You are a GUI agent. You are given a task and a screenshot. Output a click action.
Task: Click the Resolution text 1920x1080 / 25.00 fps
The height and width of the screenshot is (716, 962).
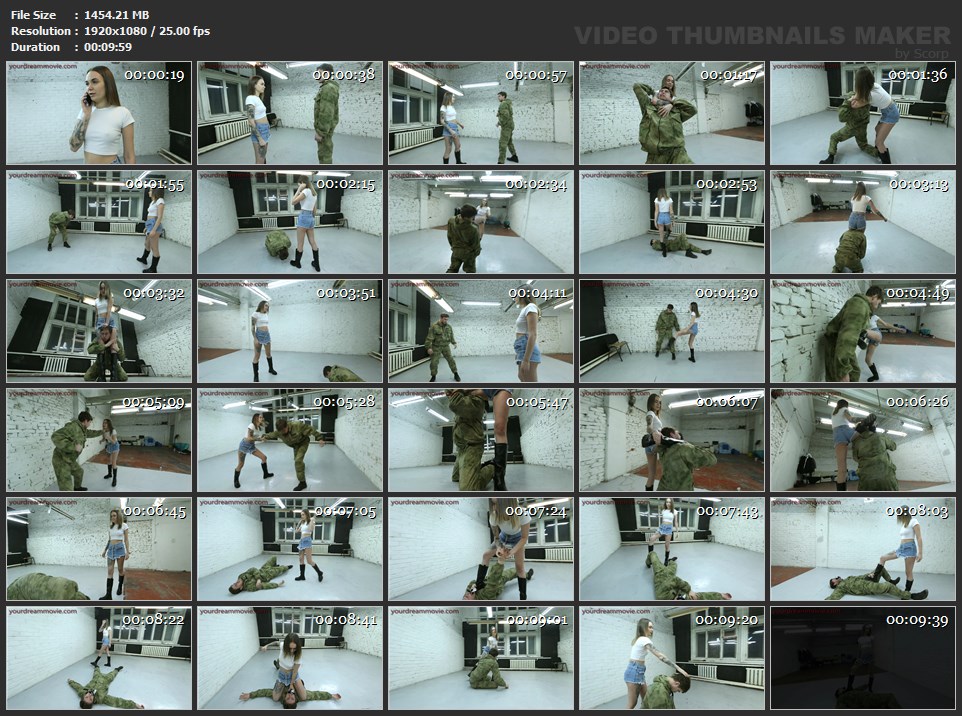tap(147, 31)
